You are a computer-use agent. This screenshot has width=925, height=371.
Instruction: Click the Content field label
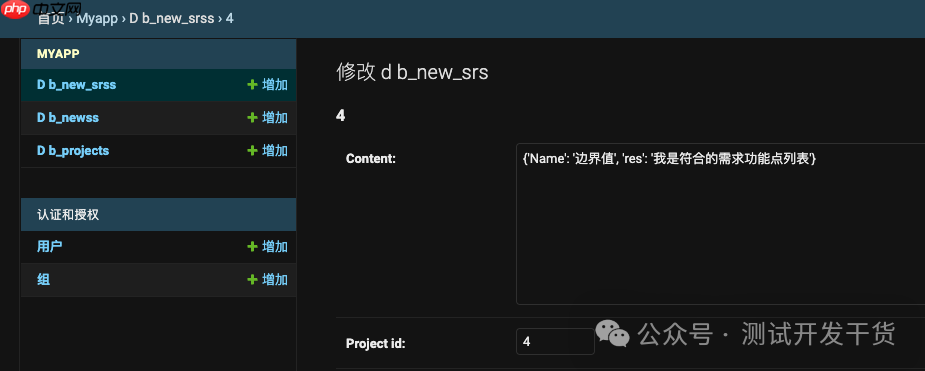tap(370, 159)
